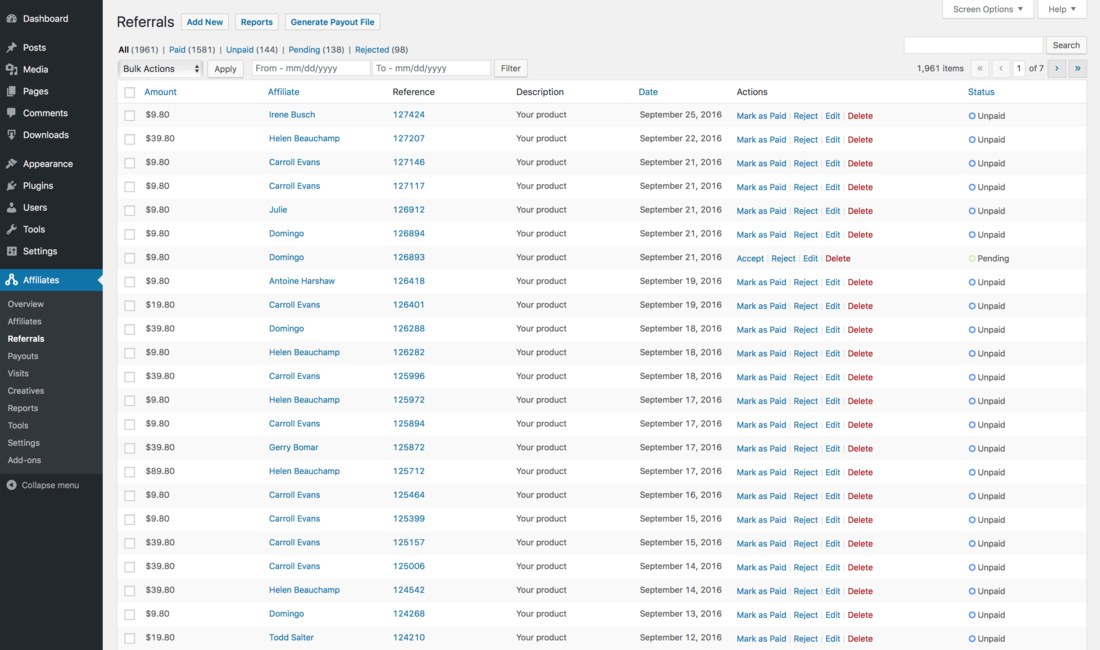Click the Collapse menu arrow icon
Image resolution: width=1100 pixels, height=650 pixels.
click(x=12, y=485)
